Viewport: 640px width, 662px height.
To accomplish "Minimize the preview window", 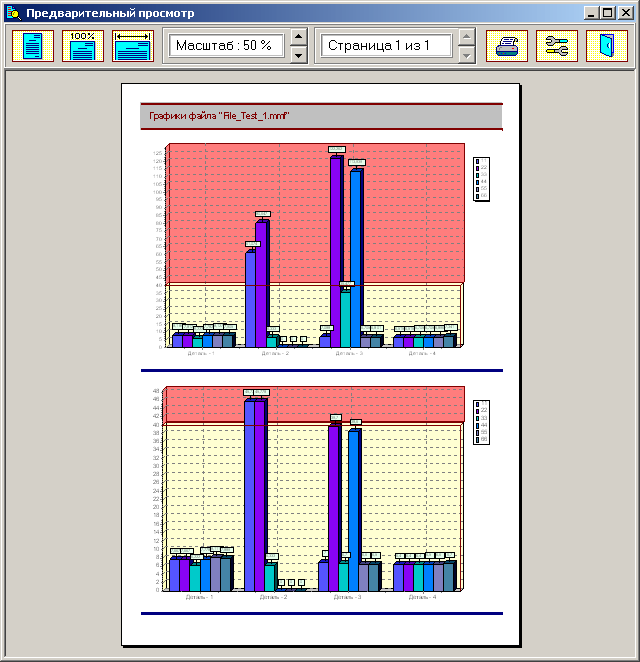I will pos(592,13).
